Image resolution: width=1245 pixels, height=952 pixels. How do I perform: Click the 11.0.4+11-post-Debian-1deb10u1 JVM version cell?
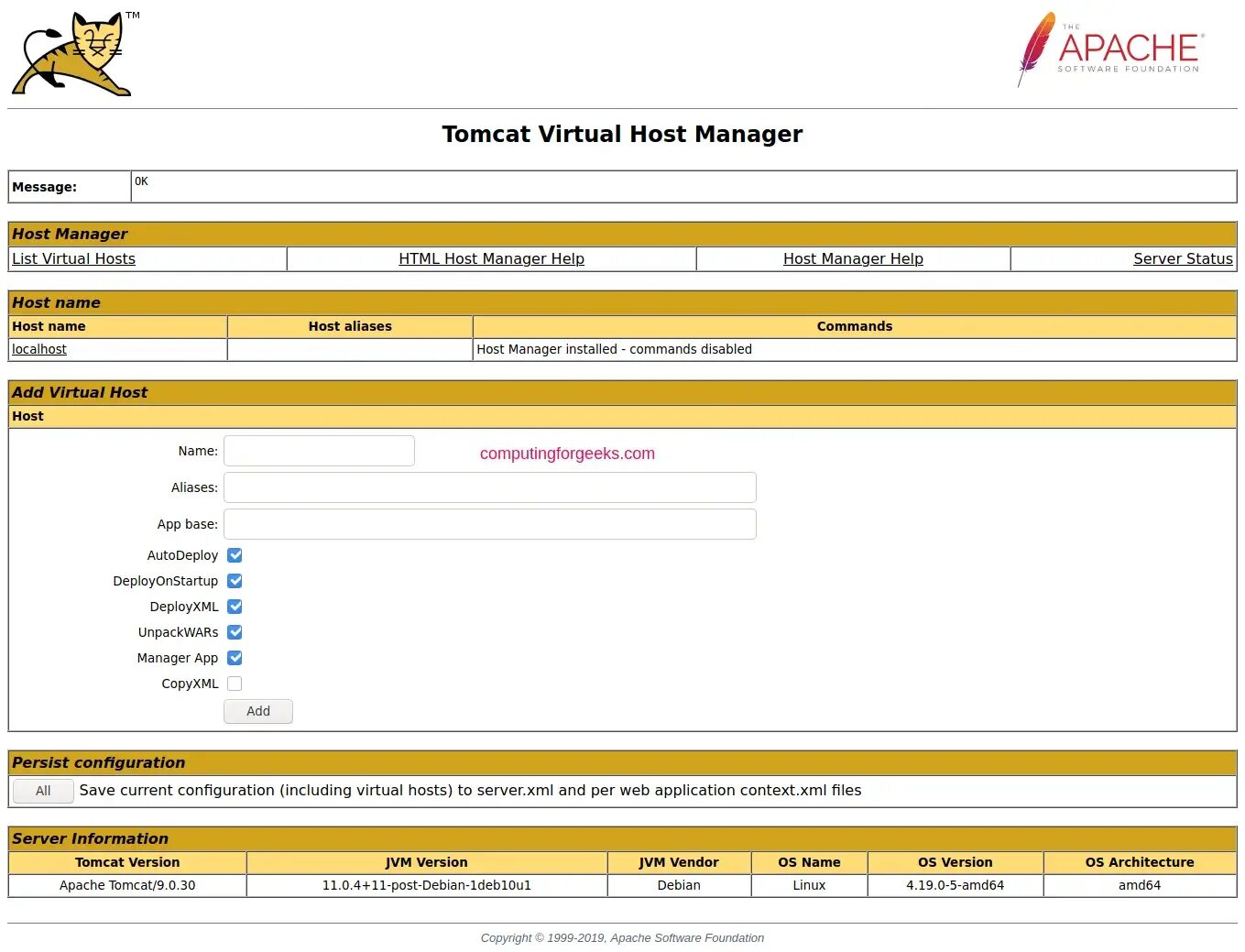[x=427, y=885]
